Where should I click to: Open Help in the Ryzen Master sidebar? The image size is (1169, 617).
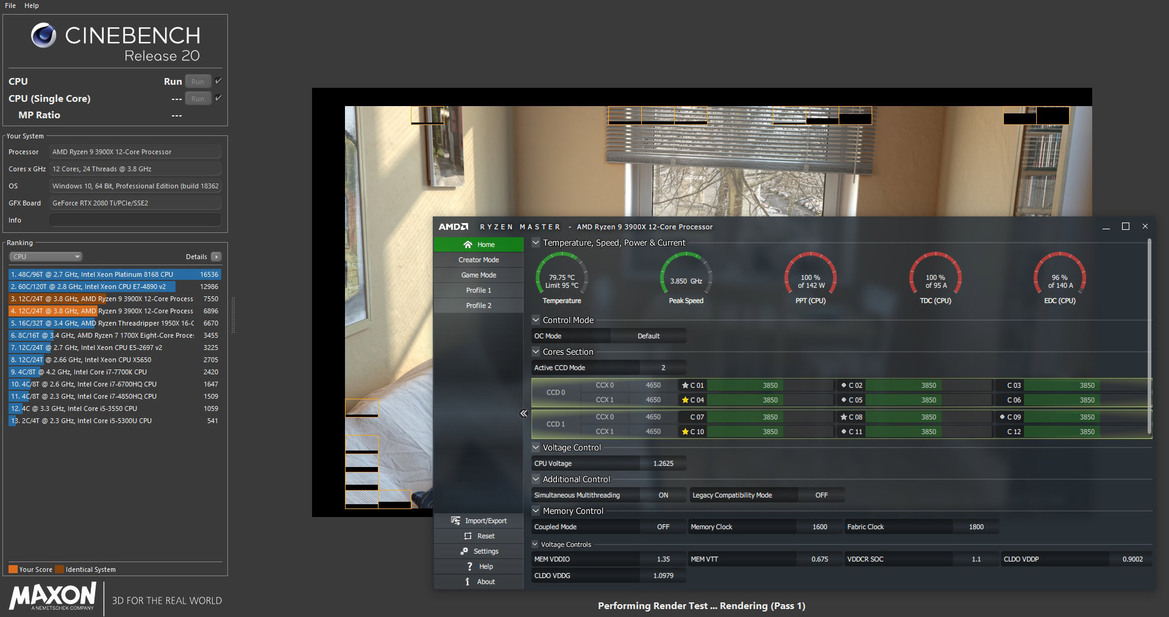point(478,566)
